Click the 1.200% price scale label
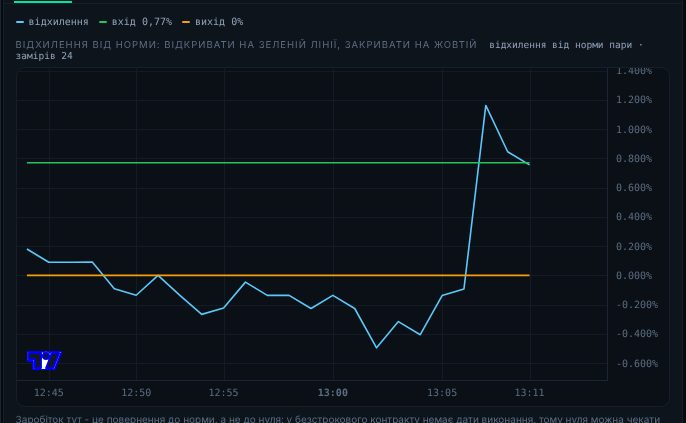Viewport: 686px width, 423px height. click(x=634, y=100)
